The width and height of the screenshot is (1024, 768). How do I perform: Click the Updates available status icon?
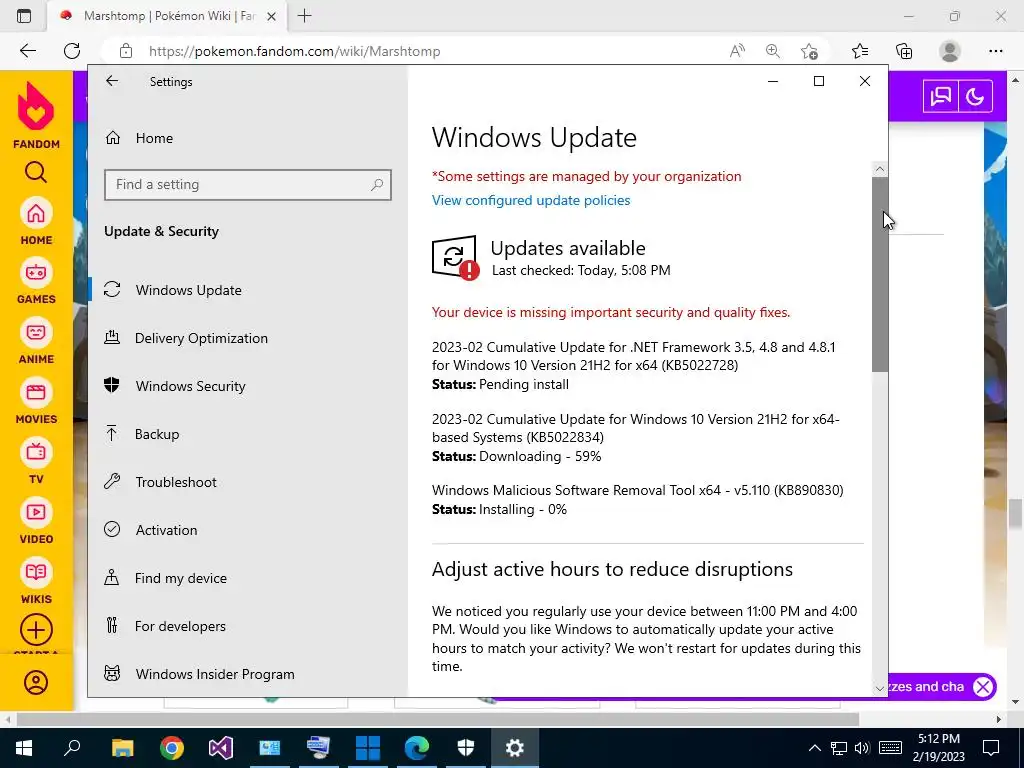click(455, 257)
